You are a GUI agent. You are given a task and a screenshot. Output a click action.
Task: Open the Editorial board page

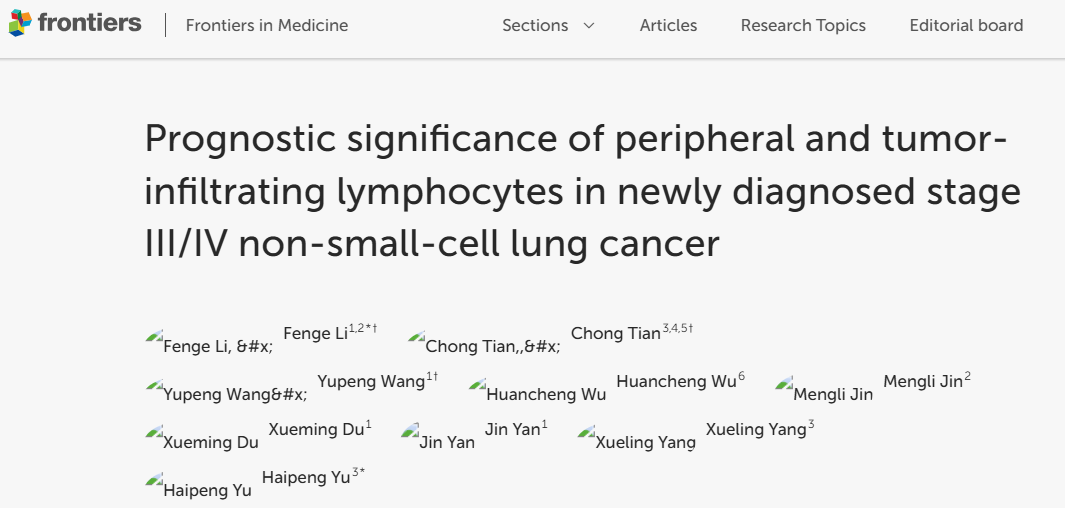[x=966, y=26]
